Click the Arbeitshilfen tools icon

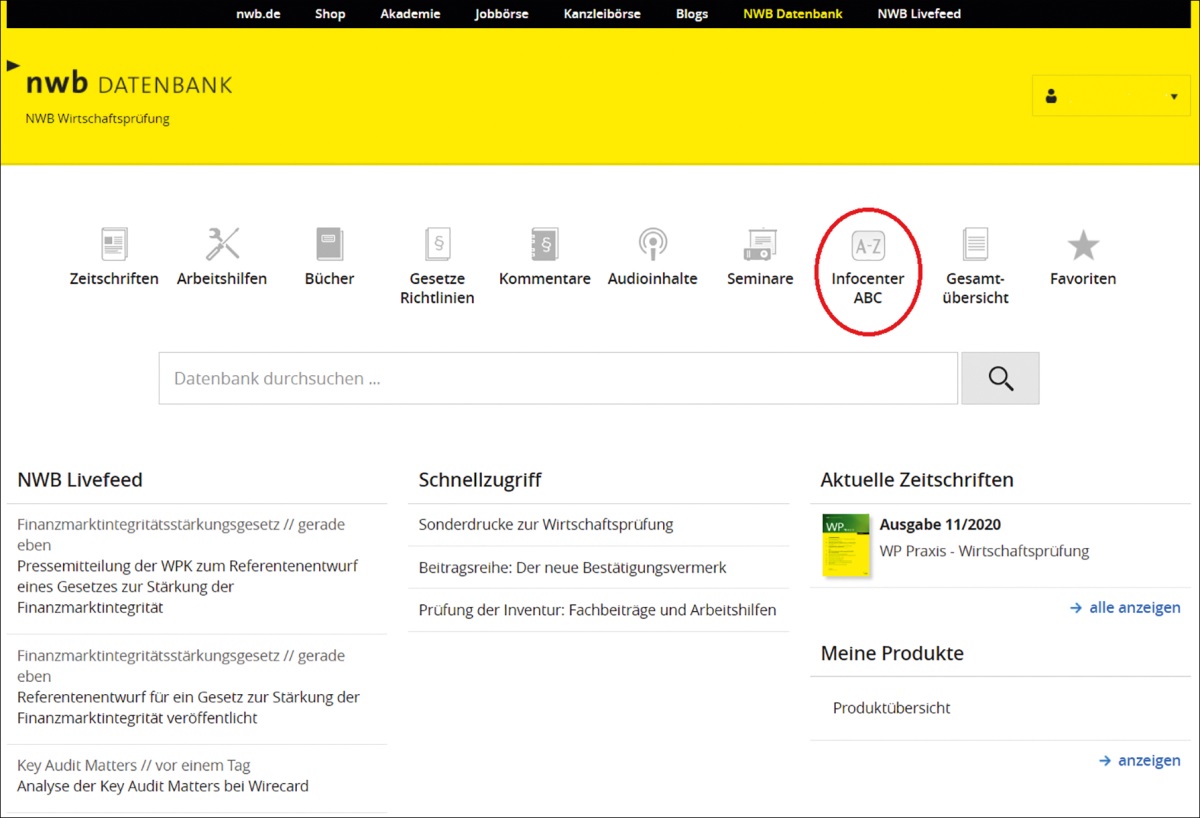[x=222, y=245]
